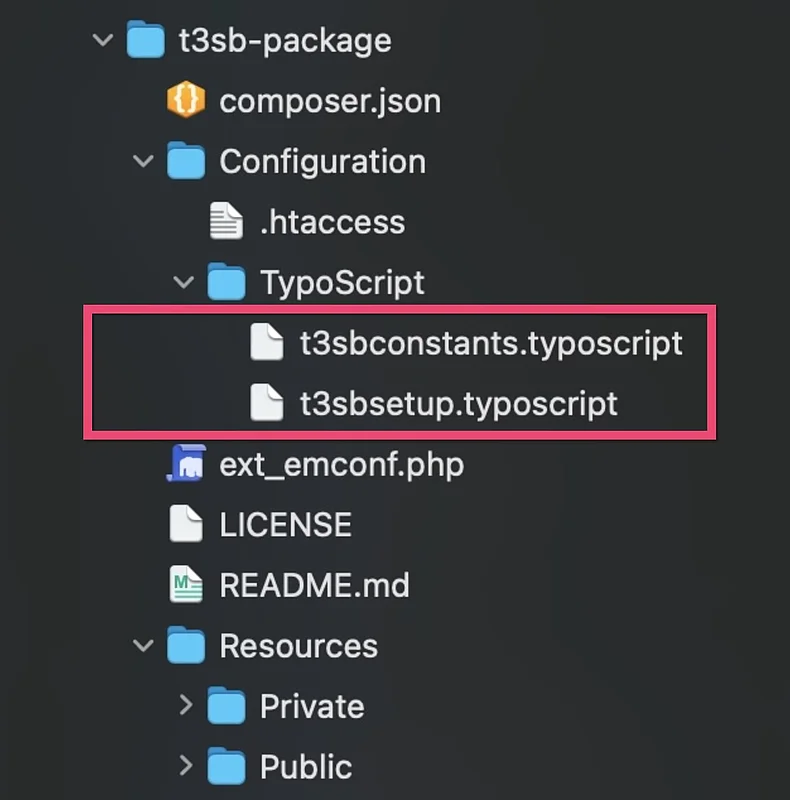Click the t3sbconstants.typoscript file icon

coord(267,343)
